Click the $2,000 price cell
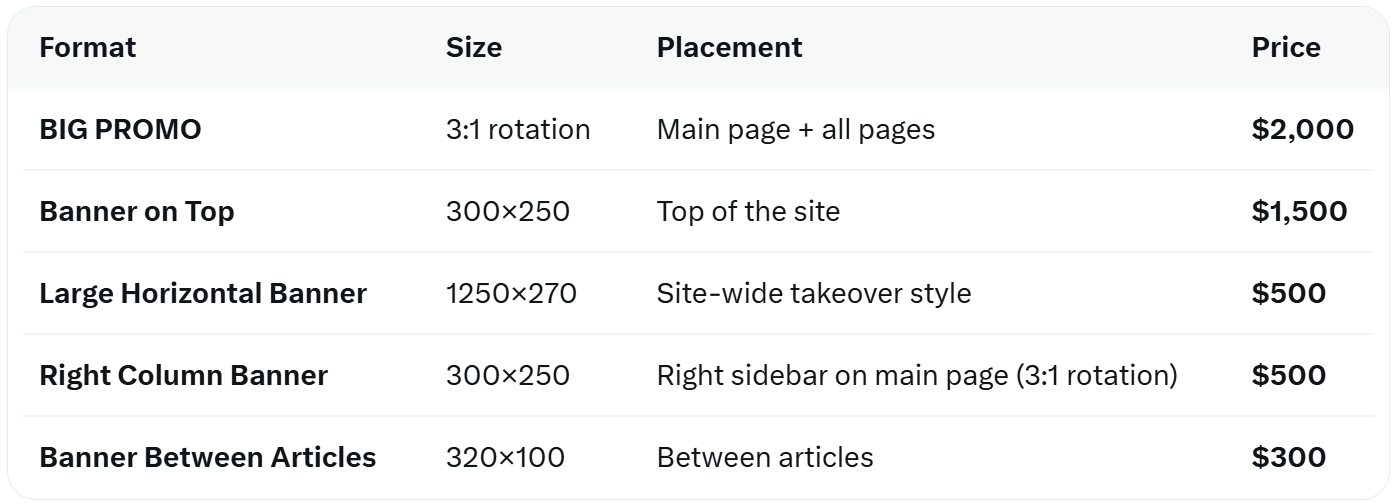Viewport: 1400px width, 504px height. 1303,129
